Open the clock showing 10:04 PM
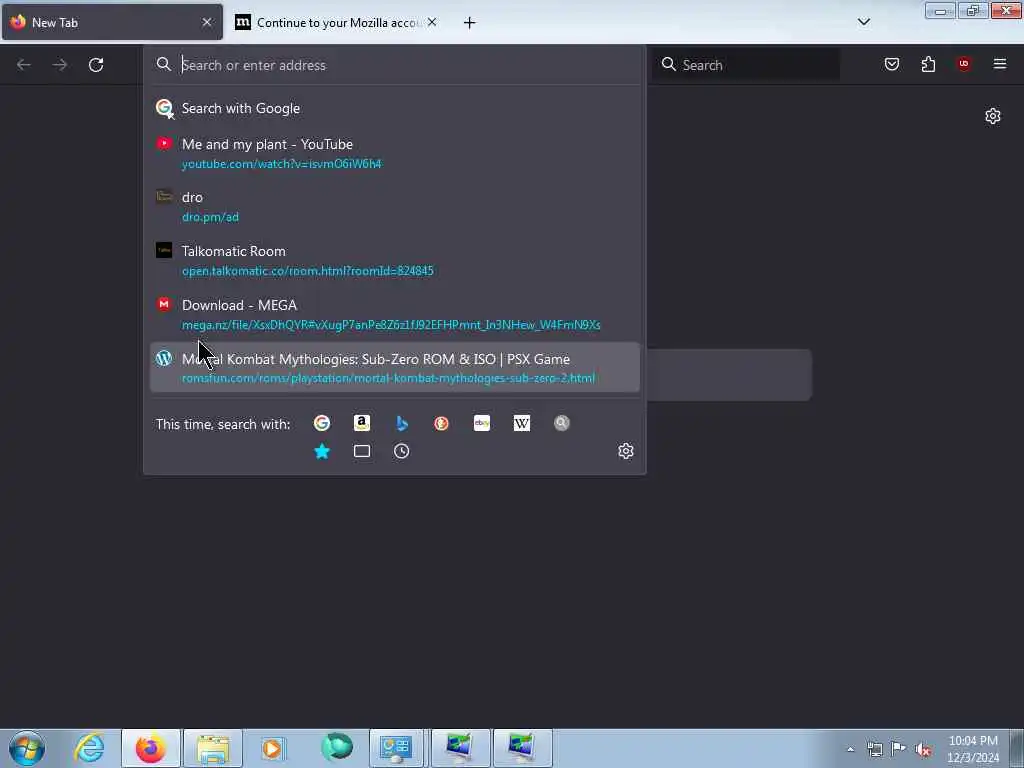Viewport: 1024px width, 768px height. pos(973,749)
